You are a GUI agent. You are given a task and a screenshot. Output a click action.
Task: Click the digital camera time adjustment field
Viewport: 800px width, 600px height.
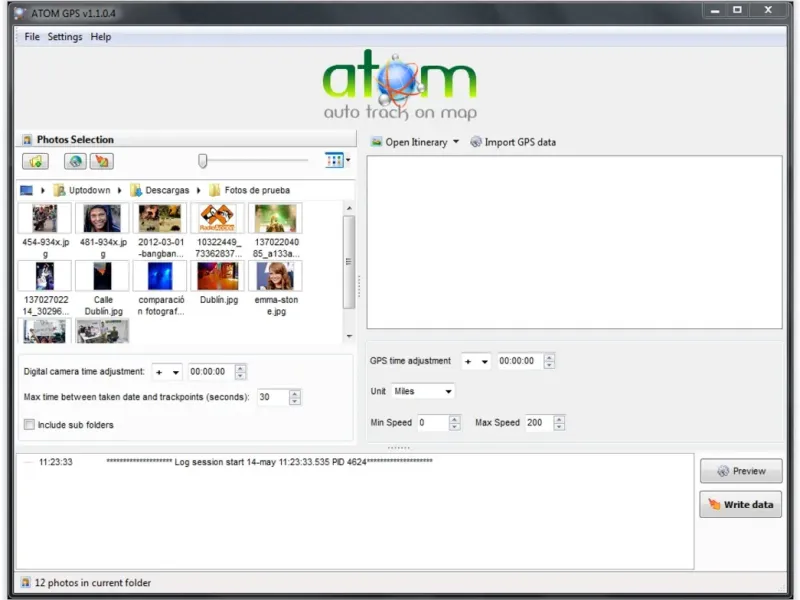[211, 372]
